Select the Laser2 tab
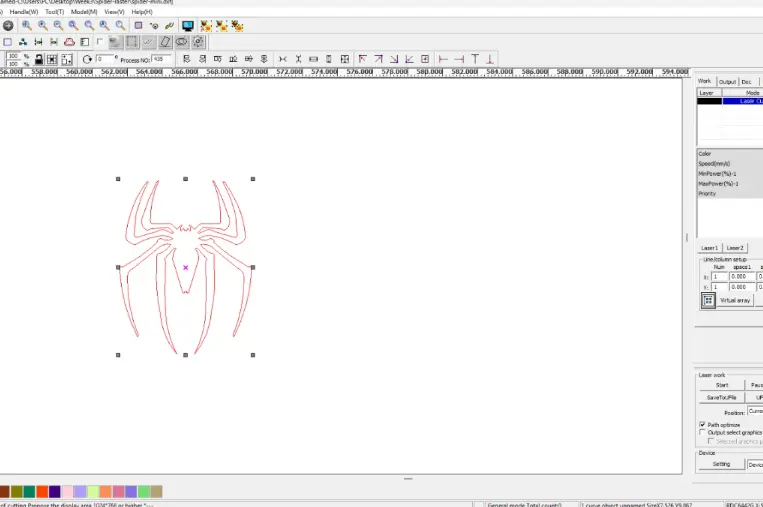 (735, 248)
